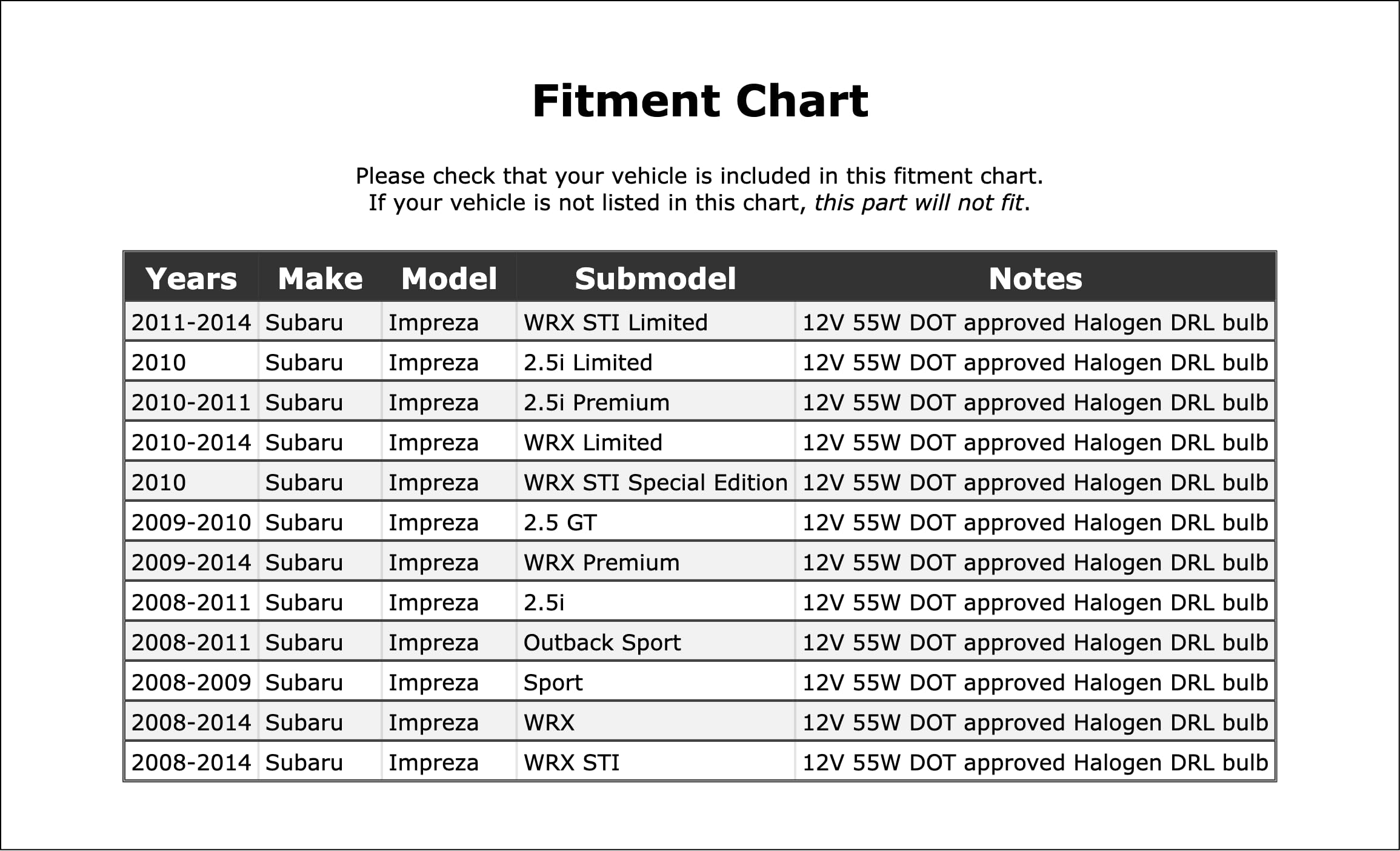Select the 2011-2014 years cell
The height and width of the screenshot is (851, 1400).
(191, 322)
